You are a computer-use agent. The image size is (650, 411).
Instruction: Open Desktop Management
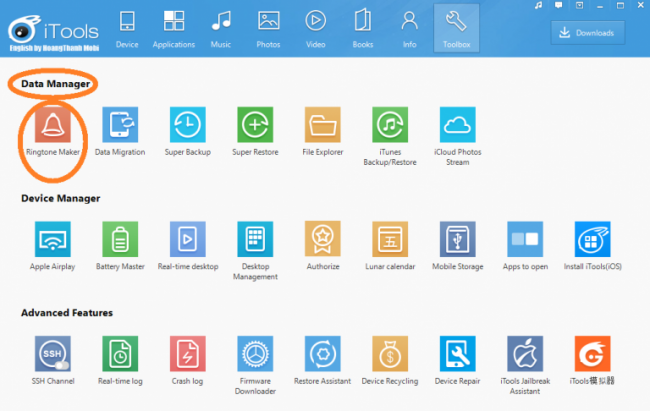tap(255, 239)
